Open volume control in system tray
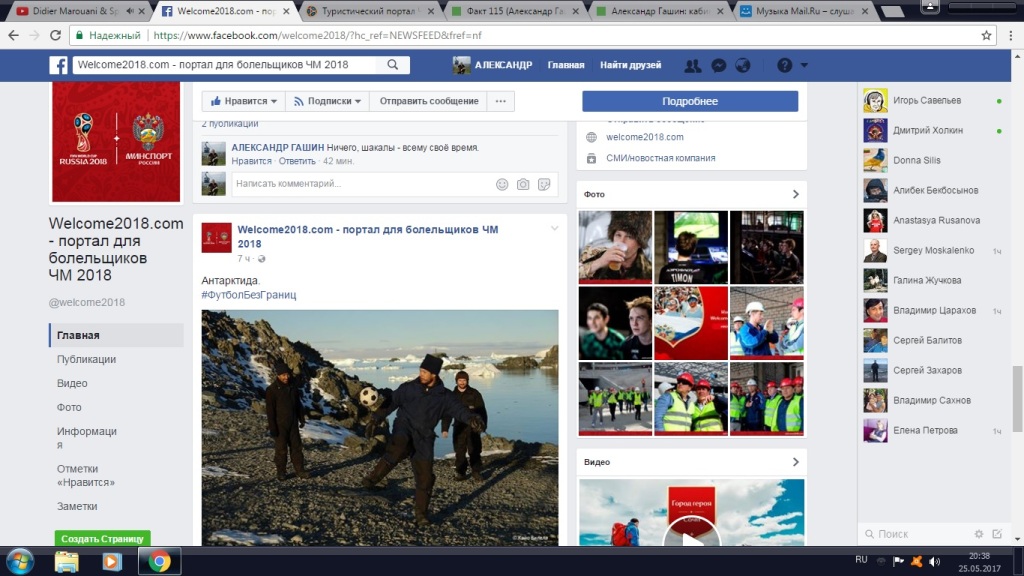The height and width of the screenshot is (576, 1024). pyautogui.click(x=935, y=561)
